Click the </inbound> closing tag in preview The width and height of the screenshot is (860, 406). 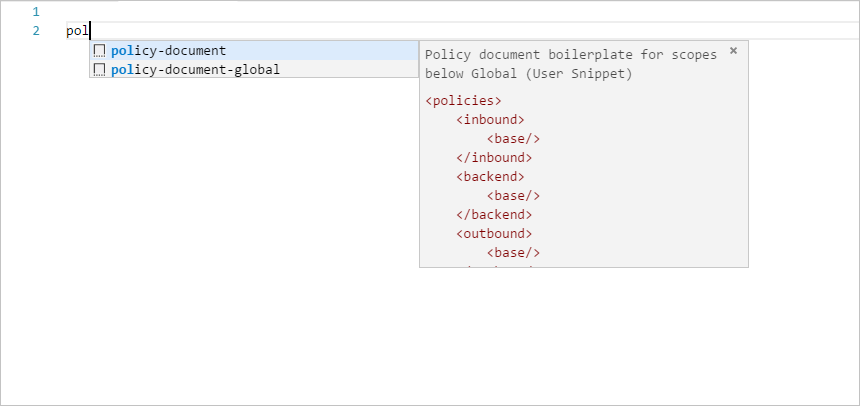494,157
